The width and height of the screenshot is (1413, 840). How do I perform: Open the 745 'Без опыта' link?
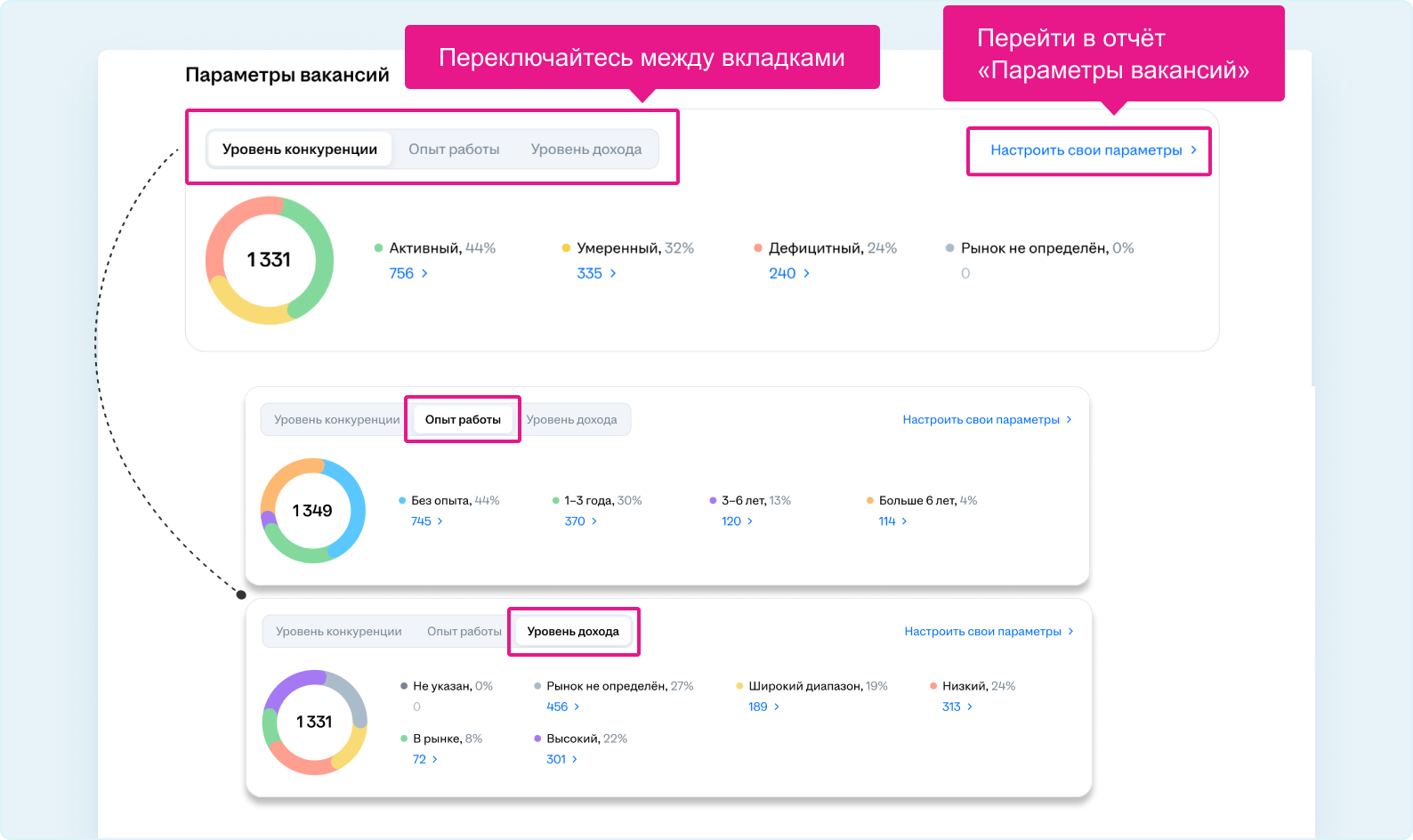tap(421, 521)
